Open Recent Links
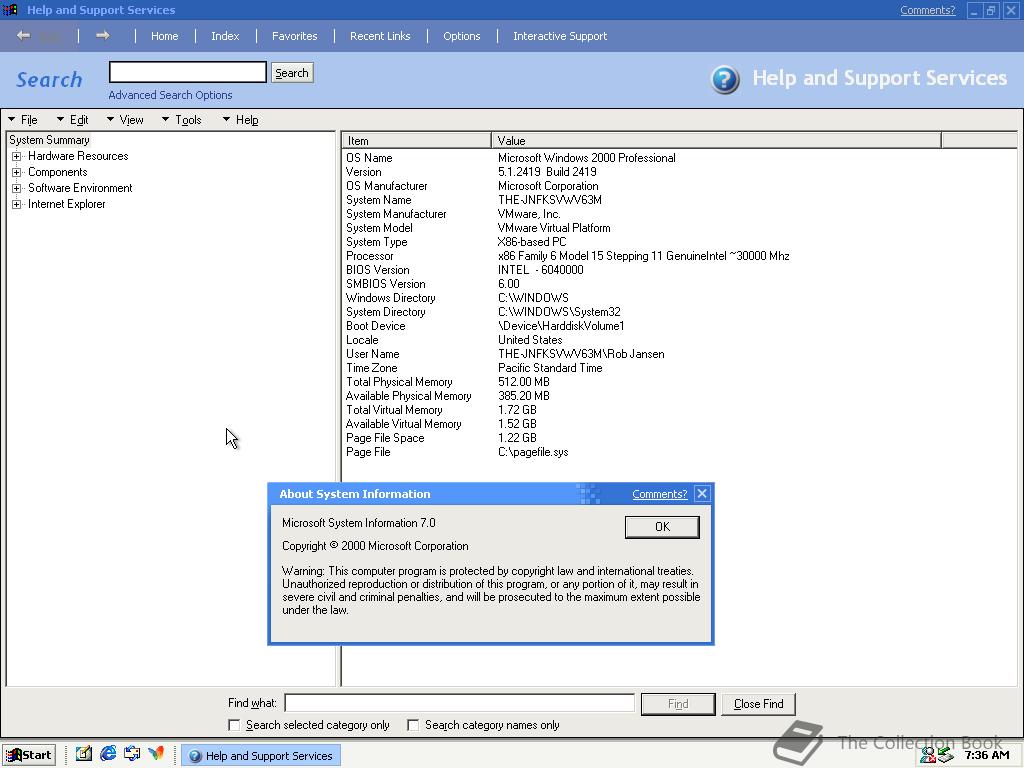This screenshot has width=1024, height=768. pos(380,36)
